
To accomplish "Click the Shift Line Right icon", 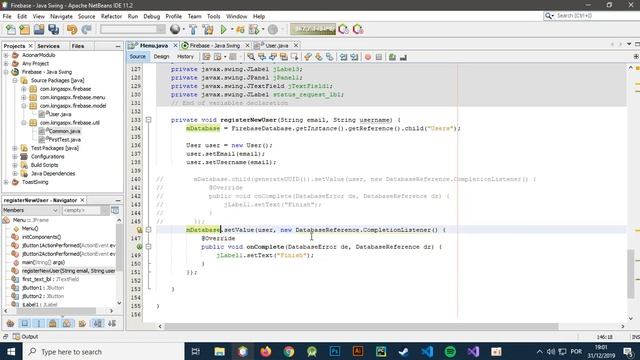I will (354, 57).
